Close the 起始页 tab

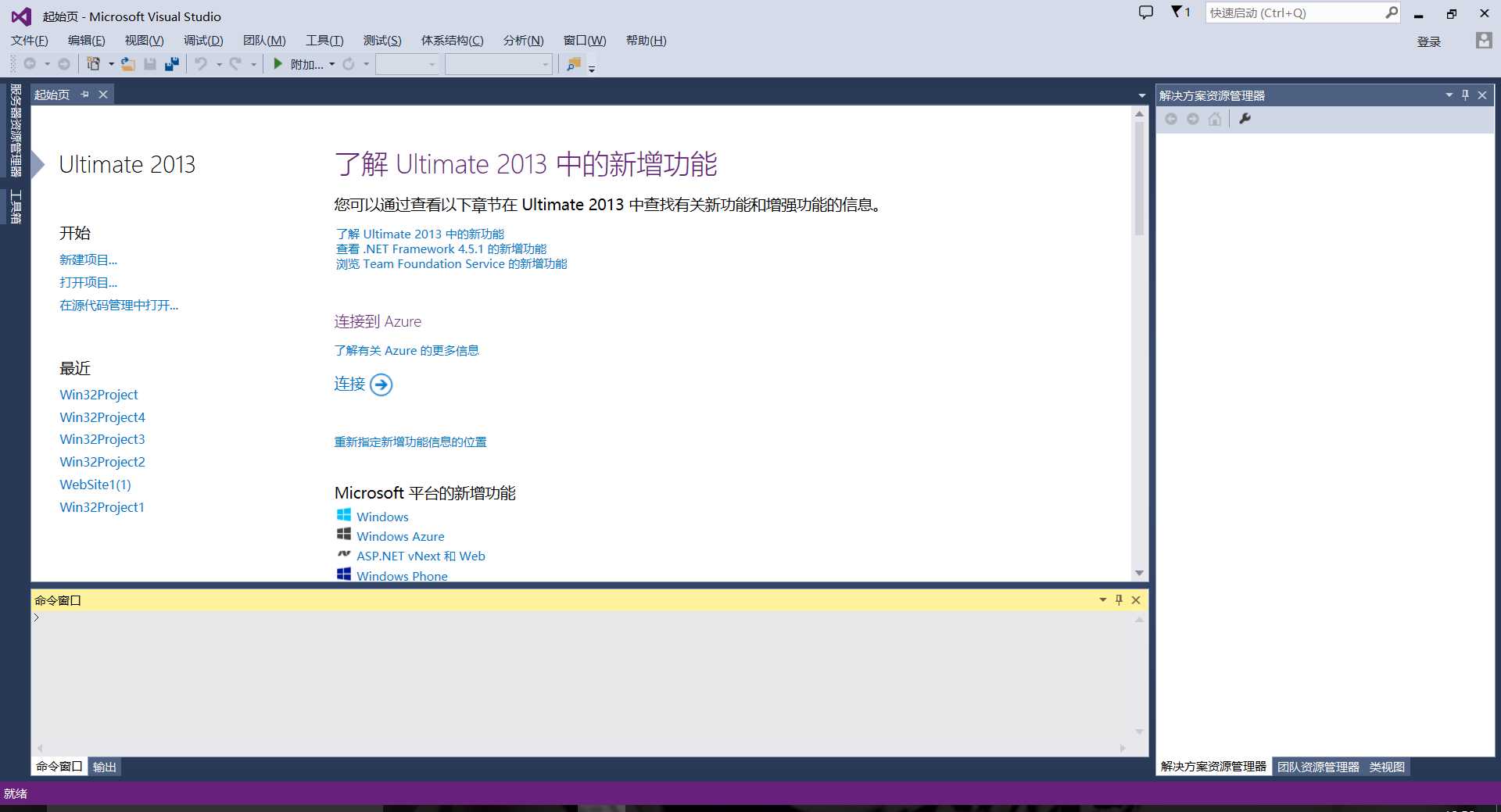pos(103,95)
